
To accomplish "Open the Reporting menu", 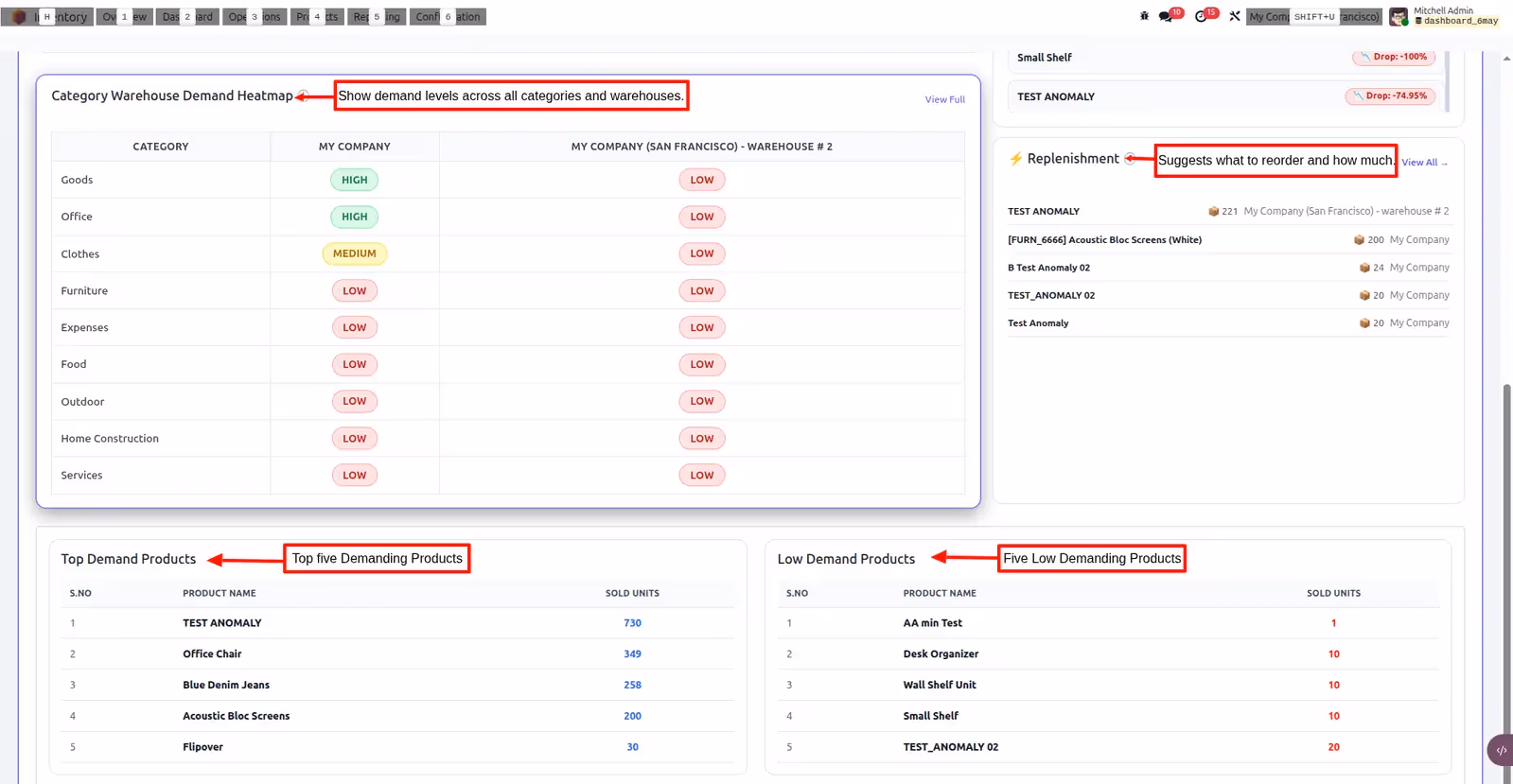I will coord(377,17).
